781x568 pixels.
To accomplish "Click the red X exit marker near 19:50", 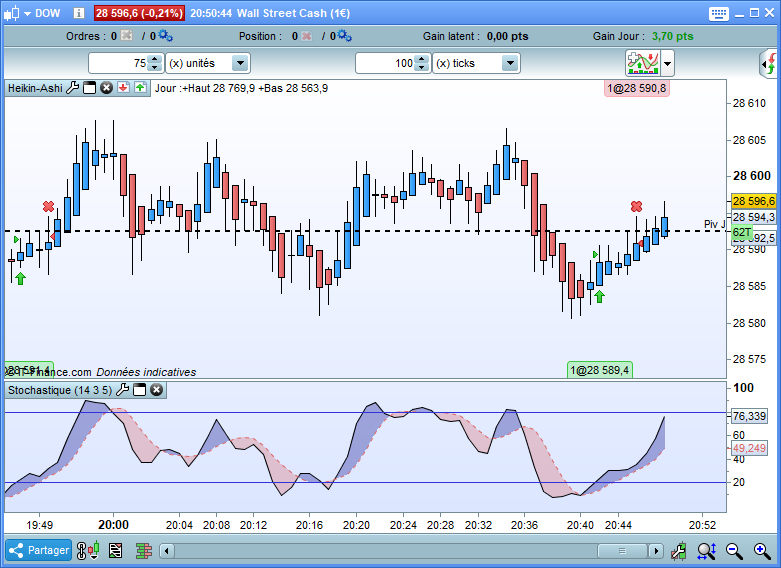I will tap(48, 206).
